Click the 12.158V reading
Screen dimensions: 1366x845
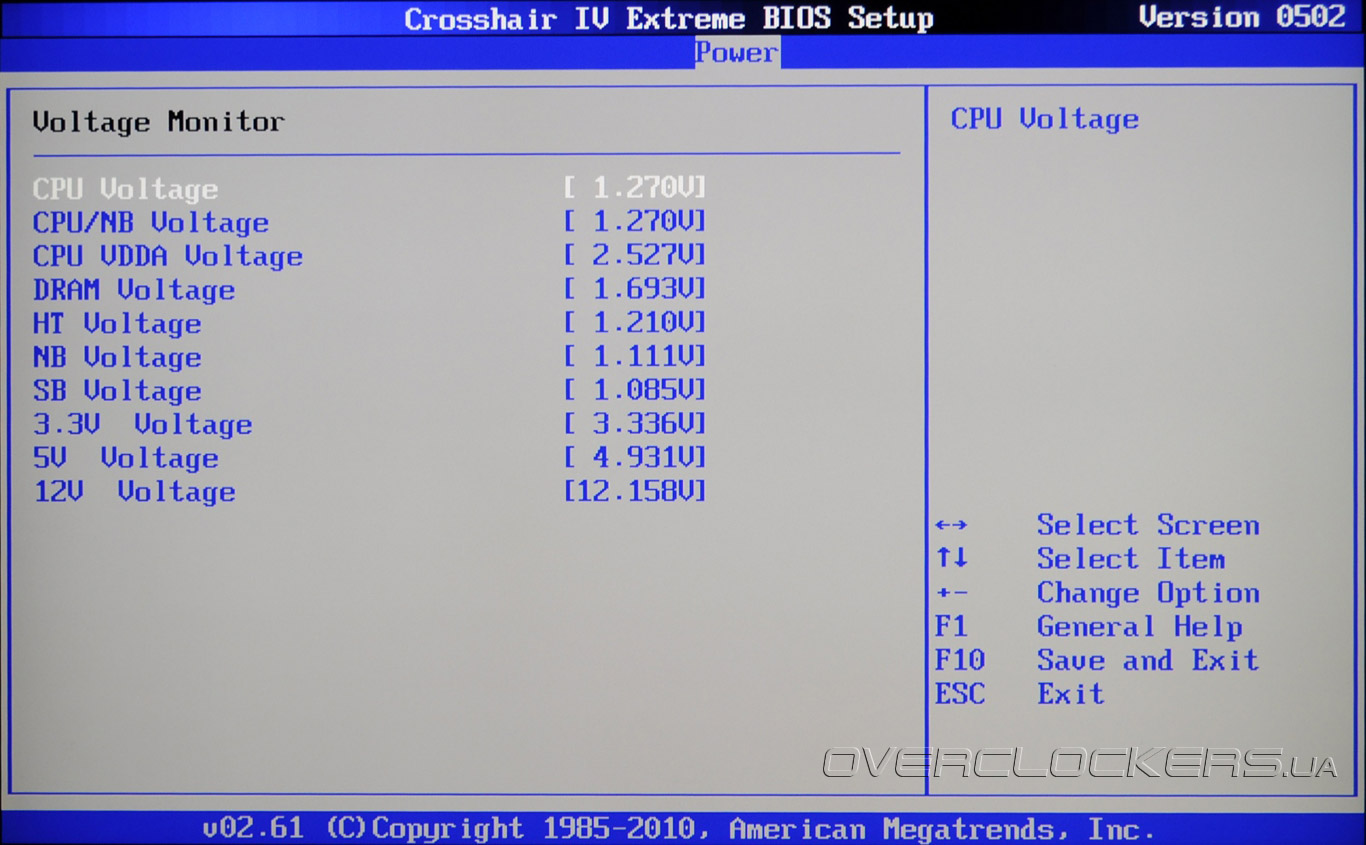[x=635, y=491]
